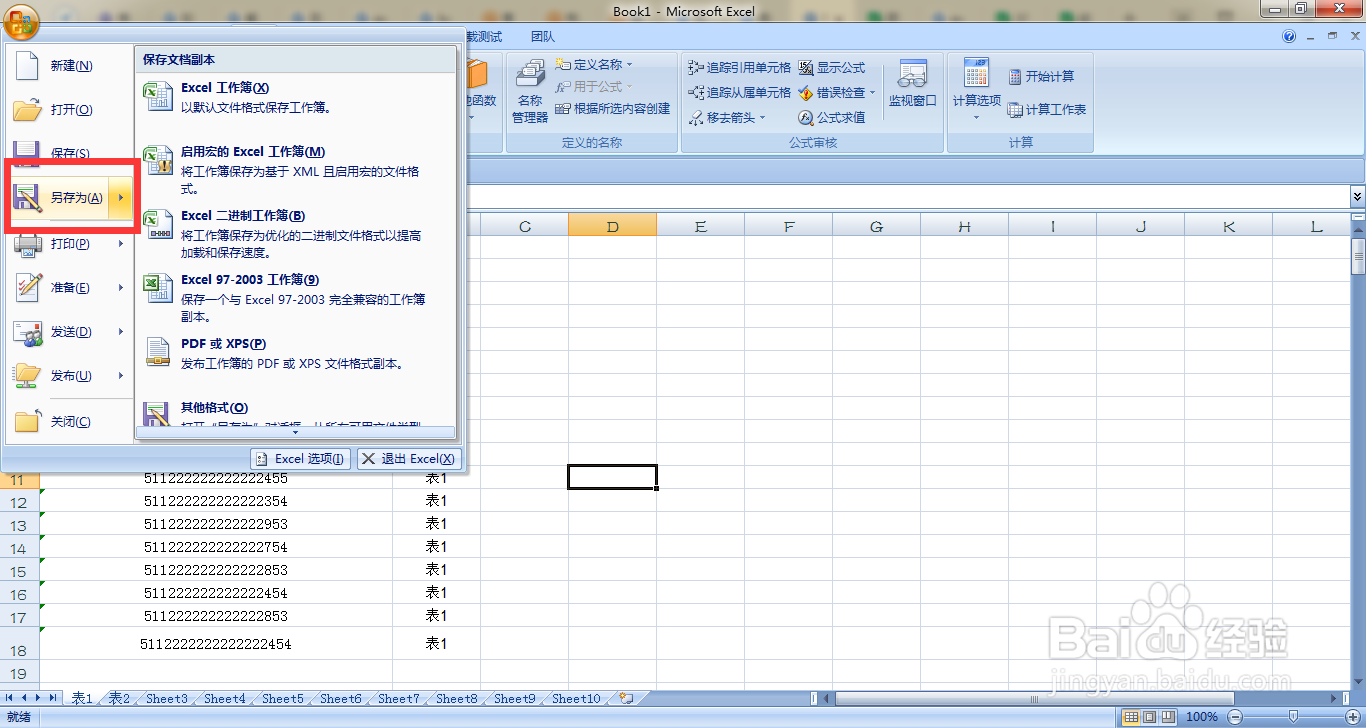This screenshot has height=728, width=1366.
Task: Expand the 准备 submenu arrow
Action: click(121, 288)
